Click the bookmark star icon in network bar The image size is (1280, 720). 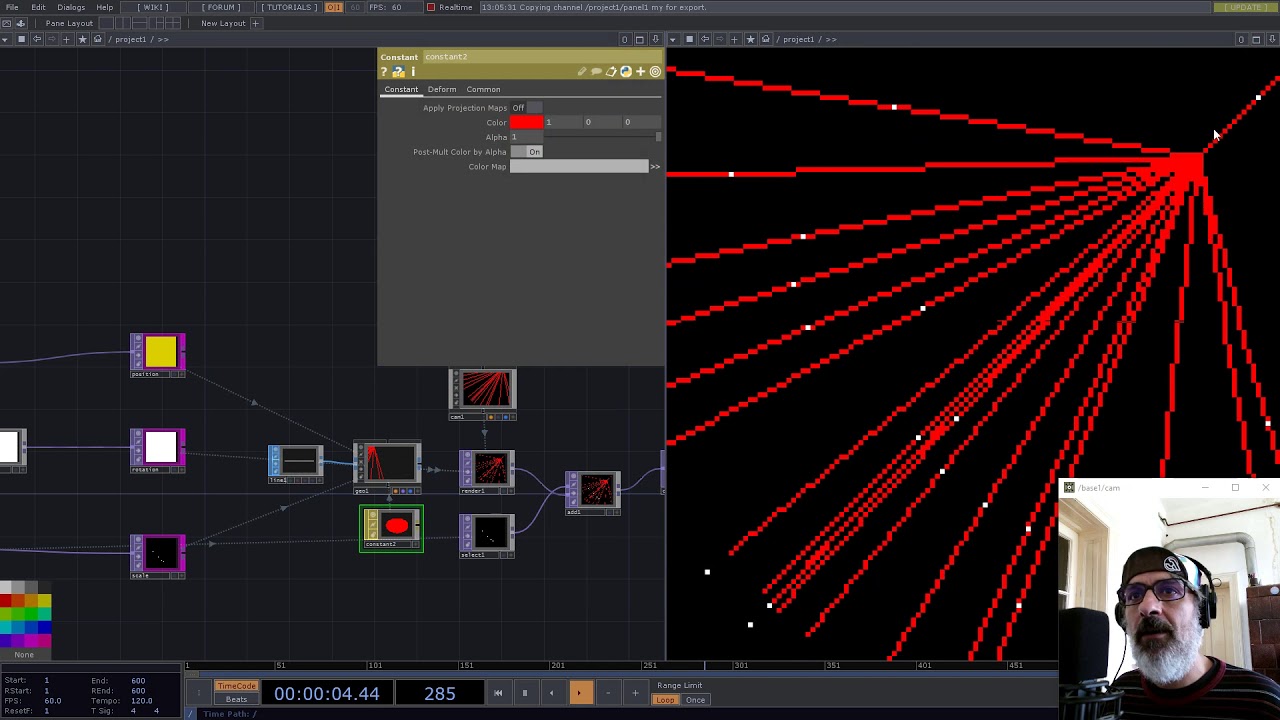pos(82,39)
